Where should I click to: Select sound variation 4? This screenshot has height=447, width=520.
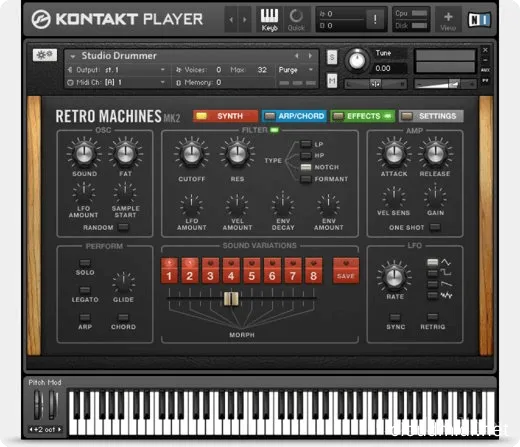[x=231, y=271]
